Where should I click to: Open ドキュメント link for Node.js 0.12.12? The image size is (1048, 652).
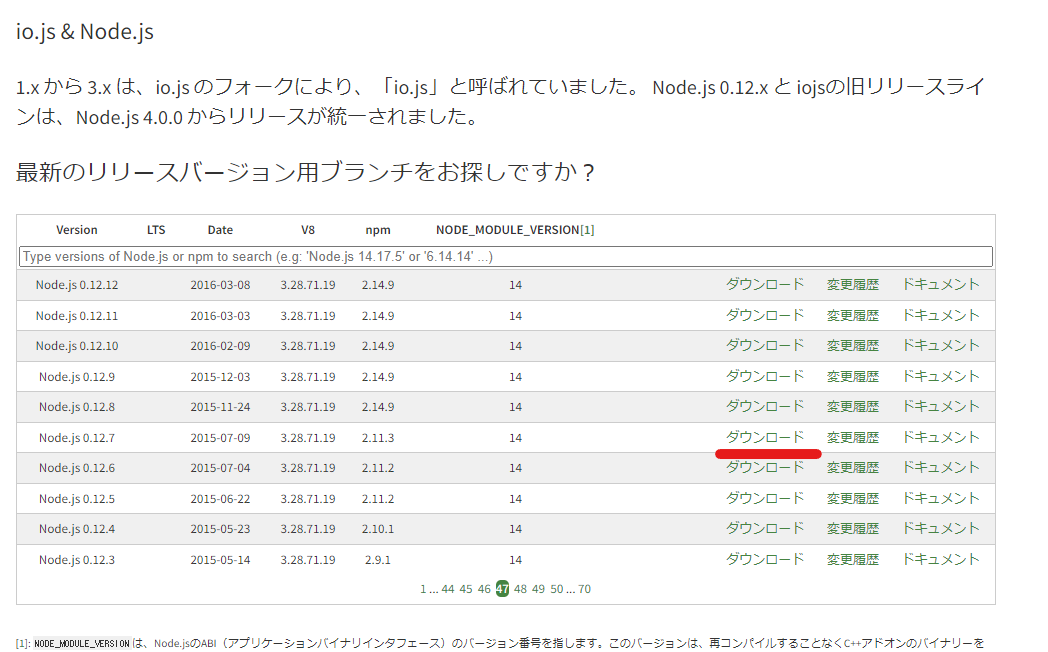pos(940,285)
